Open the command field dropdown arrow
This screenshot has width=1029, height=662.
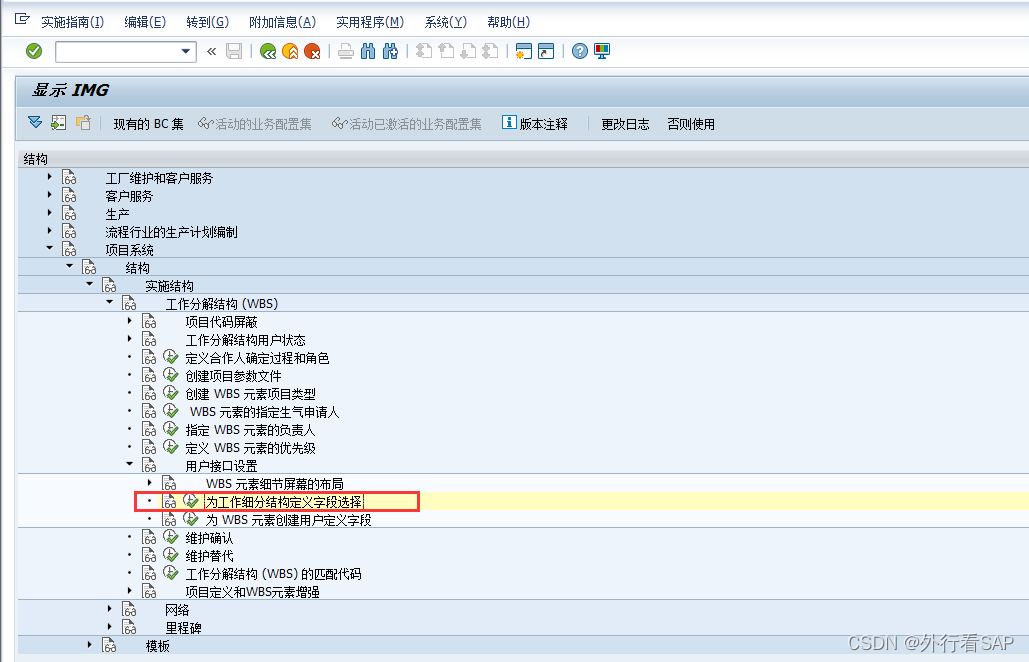point(186,51)
